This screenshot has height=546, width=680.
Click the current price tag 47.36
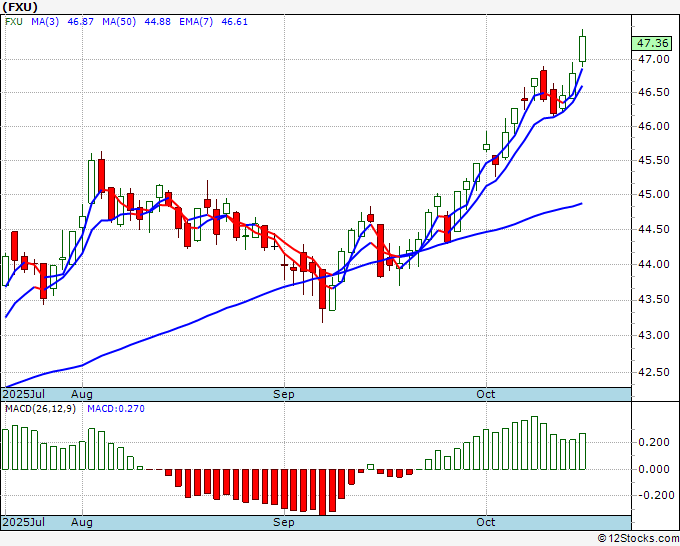652,43
